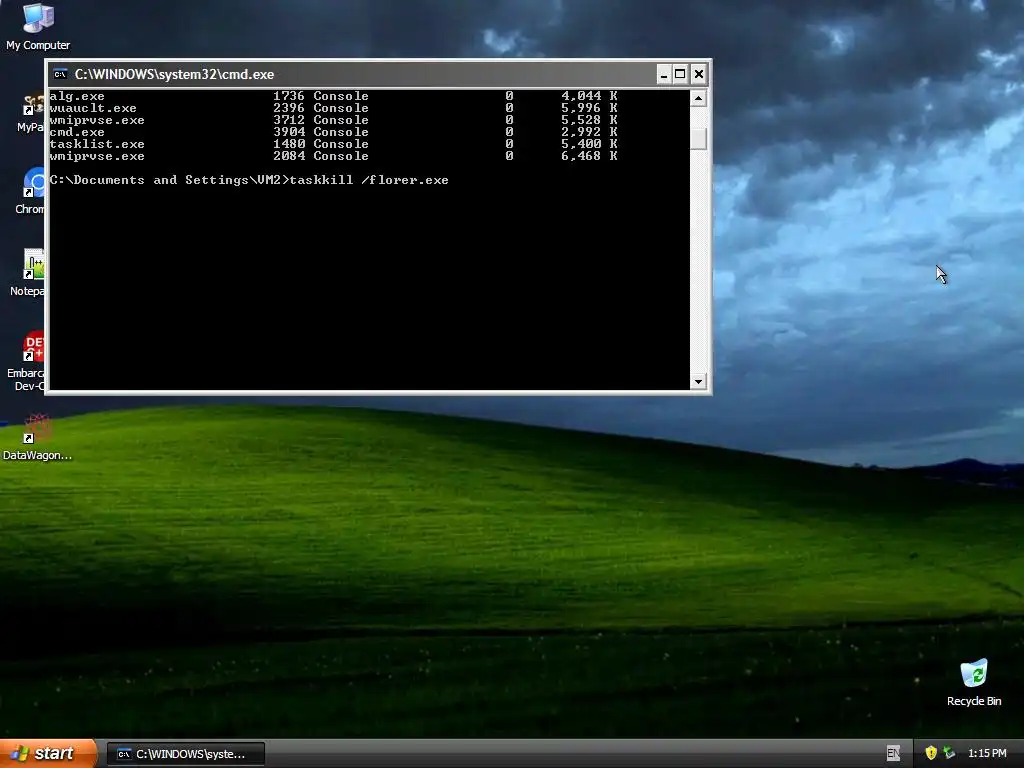The width and height of the screenshot is (1024, 768).
Task: Click the Start button
Action: pyautogui.click(x=47, y=753)
